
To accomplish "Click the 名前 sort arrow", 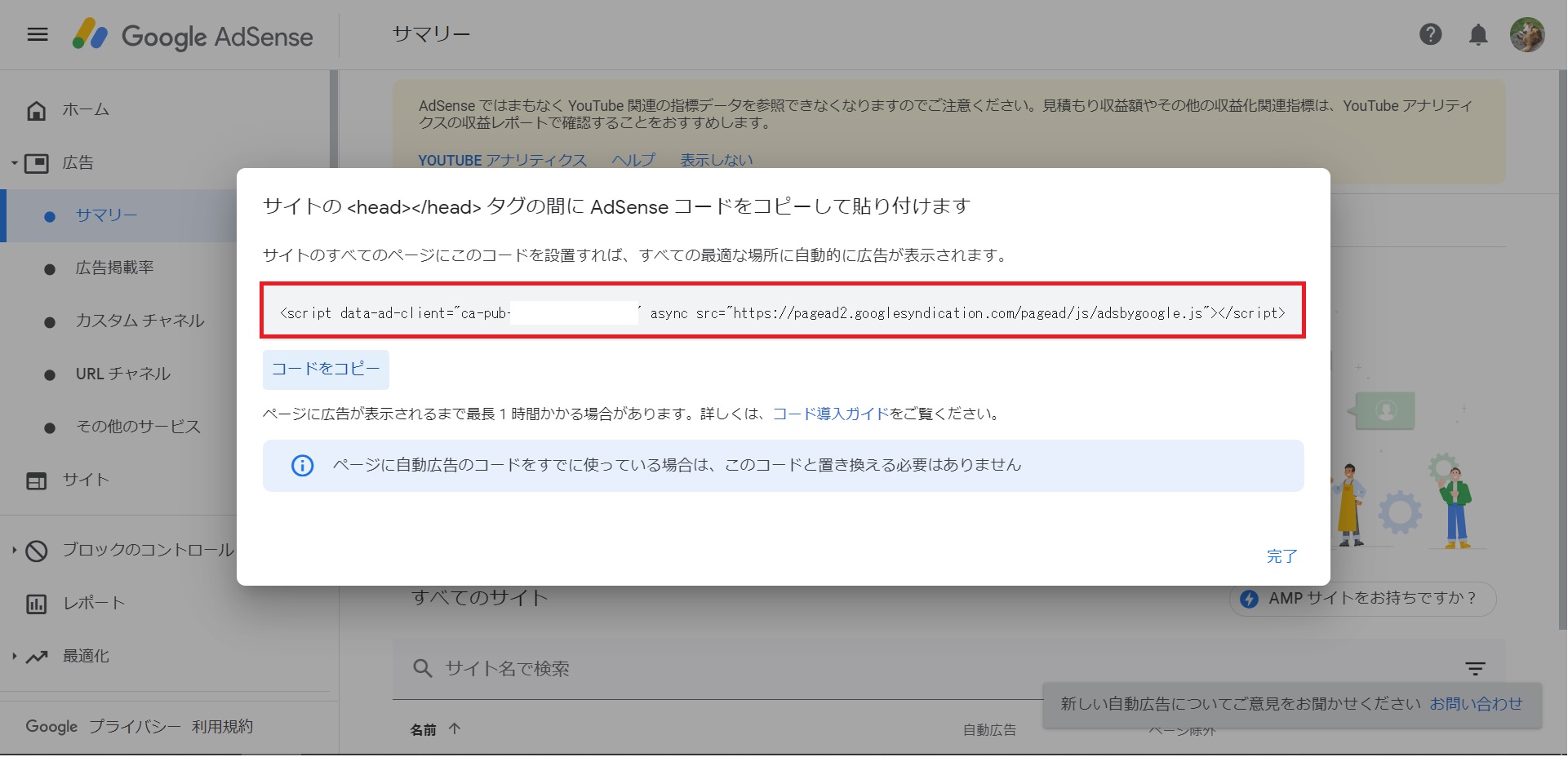I will pyautogui.click(x=455, y=729).
